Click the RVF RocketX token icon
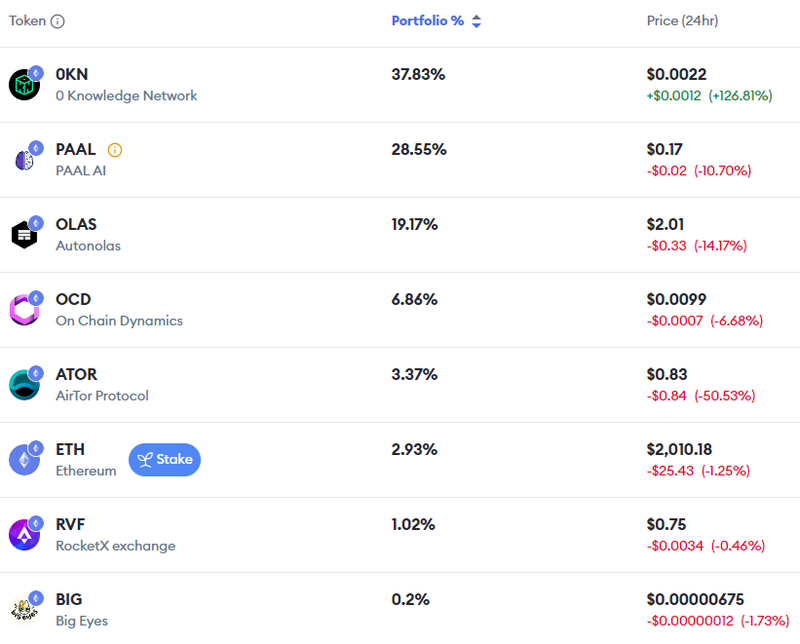 click(x=24, y=535)
